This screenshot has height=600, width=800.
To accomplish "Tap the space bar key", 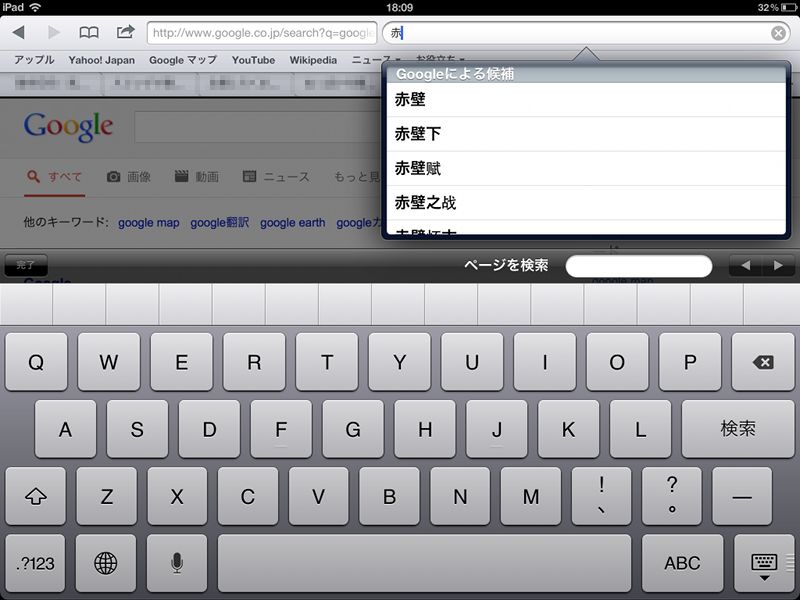I will (x=424, y=563).
